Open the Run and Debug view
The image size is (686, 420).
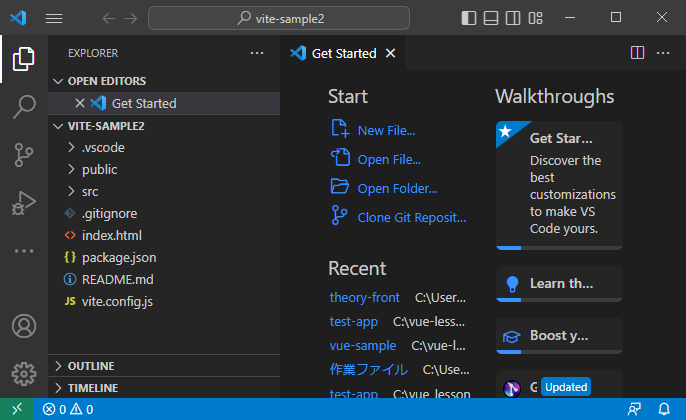click(x=24, y=203)
